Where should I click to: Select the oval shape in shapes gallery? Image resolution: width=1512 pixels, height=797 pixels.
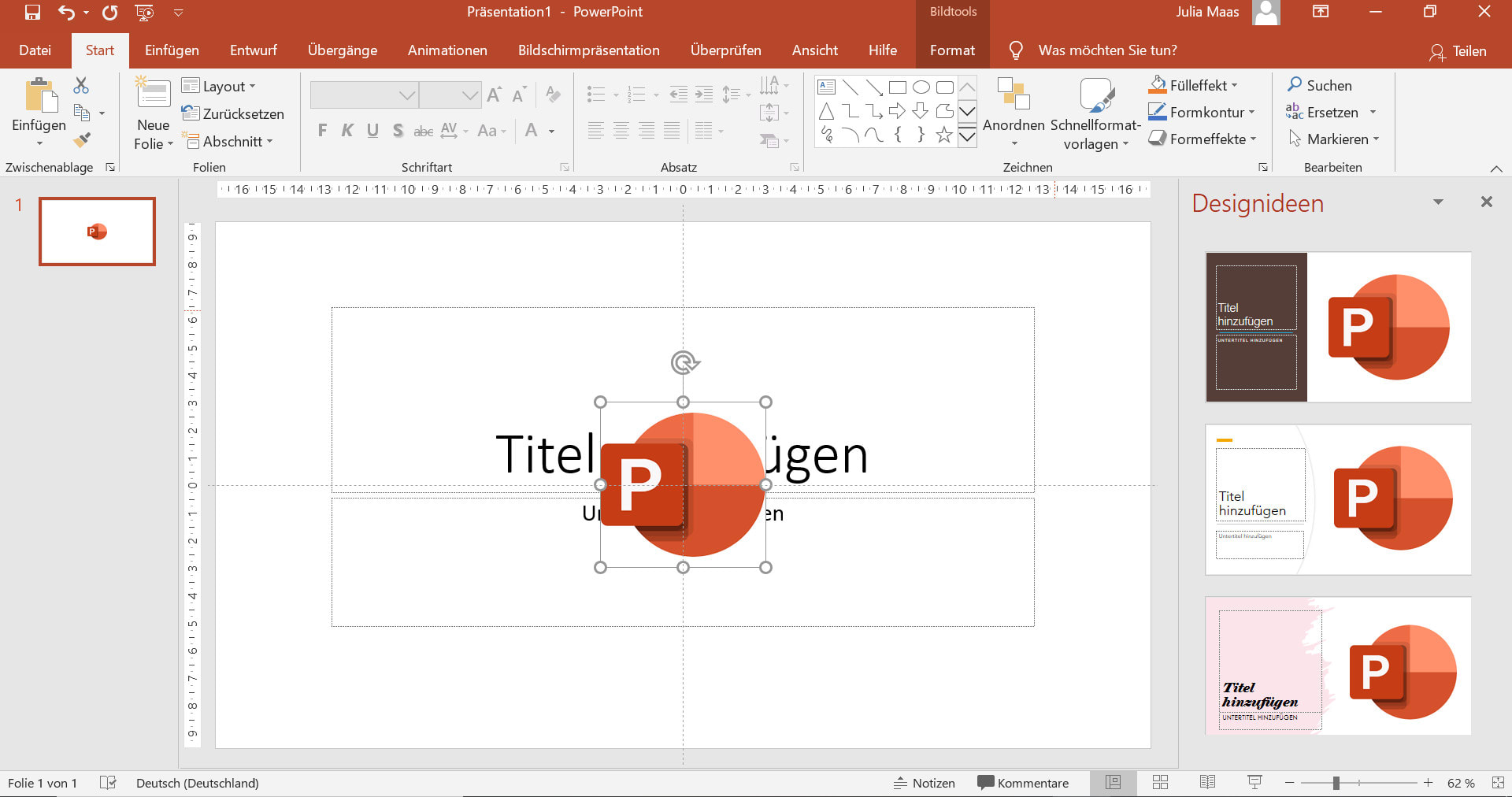[x=921, y=87]
